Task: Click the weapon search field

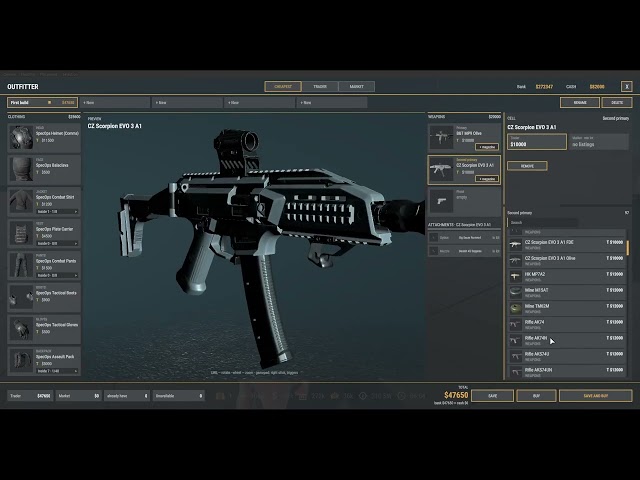Action: [543, 222]
